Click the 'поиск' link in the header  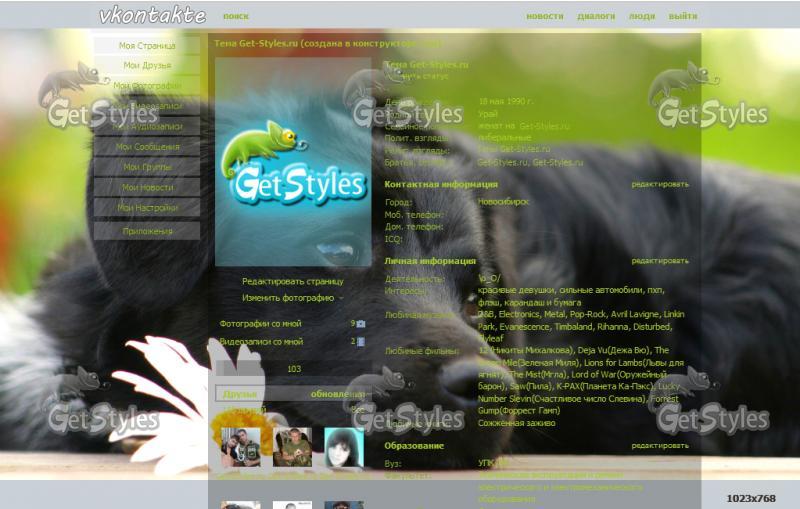(x=236, y=16)
